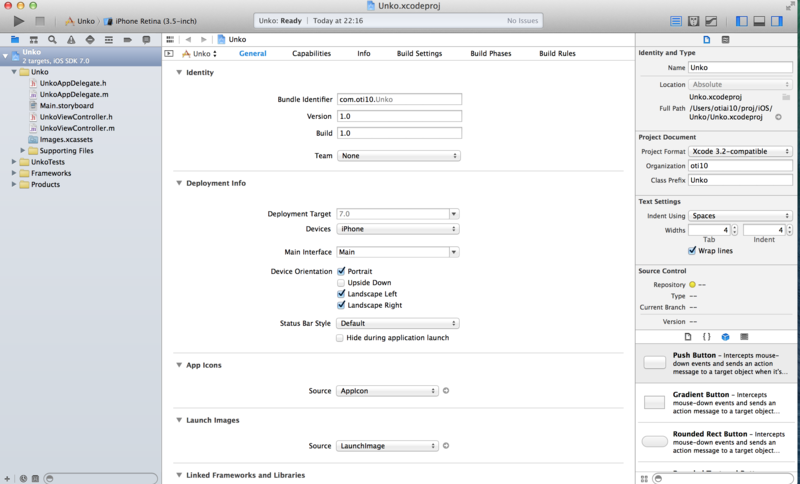800x484 pixels.
Task: Select Images.xcassets in the navigator
Action: click(x=66, y=139)
